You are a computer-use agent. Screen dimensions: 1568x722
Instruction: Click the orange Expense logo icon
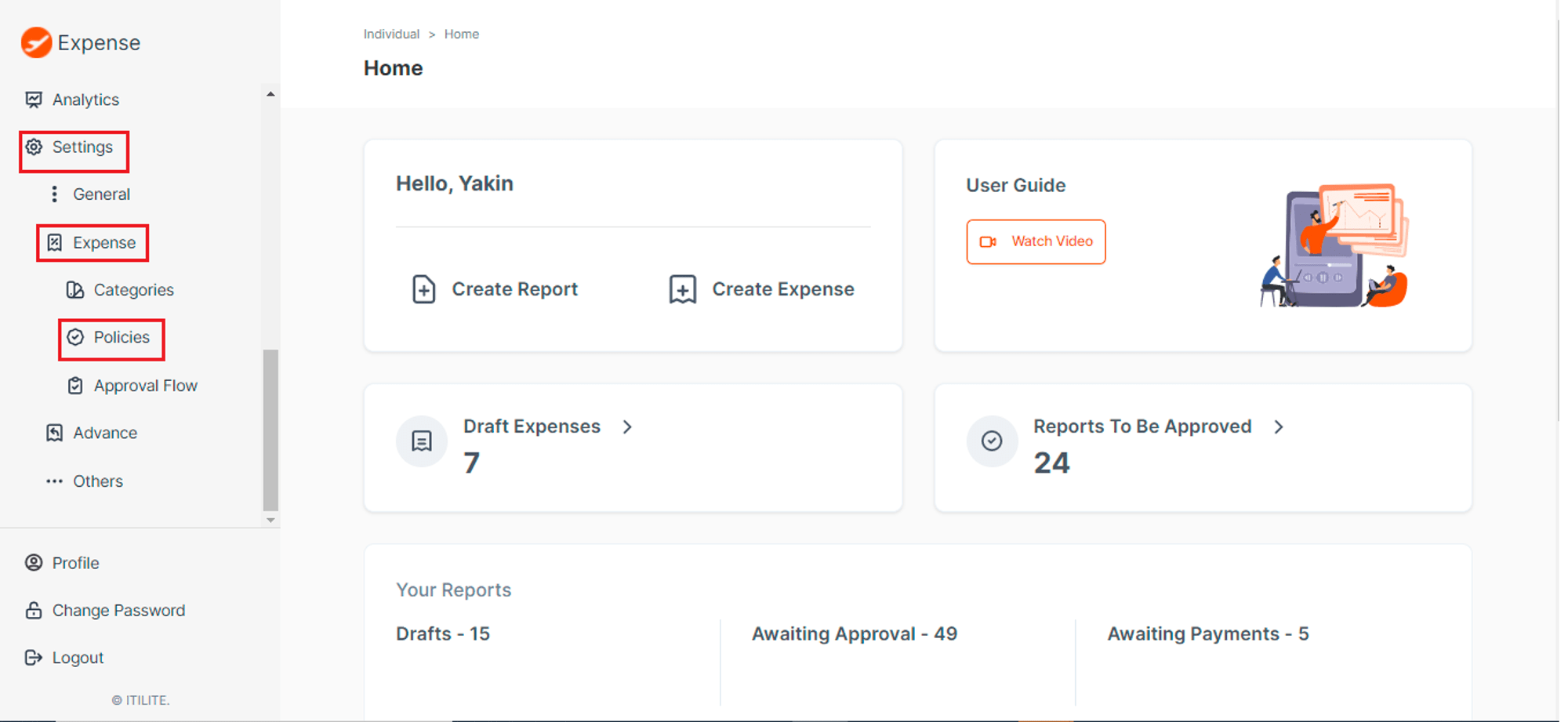[x=36, y=42]
